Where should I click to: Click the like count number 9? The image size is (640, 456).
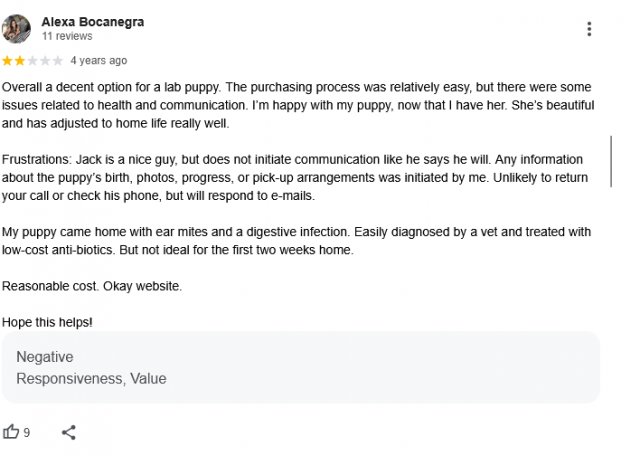pyautogui.click(x=27, y=432)
